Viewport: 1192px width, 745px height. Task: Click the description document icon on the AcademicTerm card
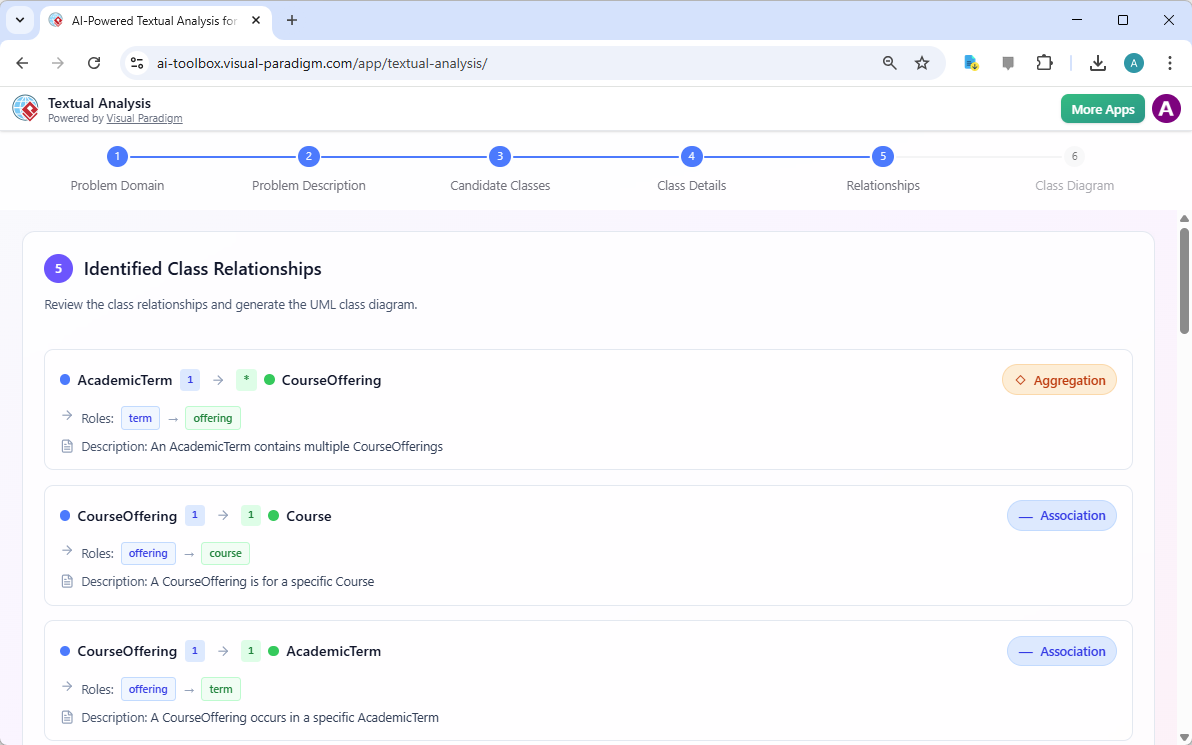pos(66,446)
